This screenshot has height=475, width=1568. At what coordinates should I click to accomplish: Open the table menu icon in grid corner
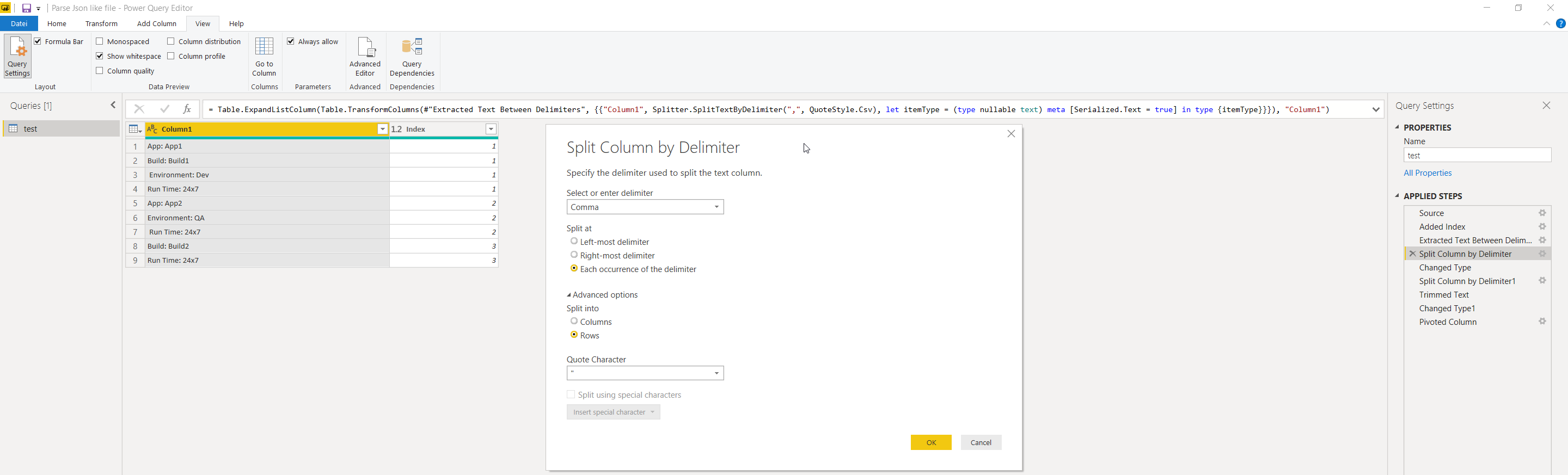point(135,129)
